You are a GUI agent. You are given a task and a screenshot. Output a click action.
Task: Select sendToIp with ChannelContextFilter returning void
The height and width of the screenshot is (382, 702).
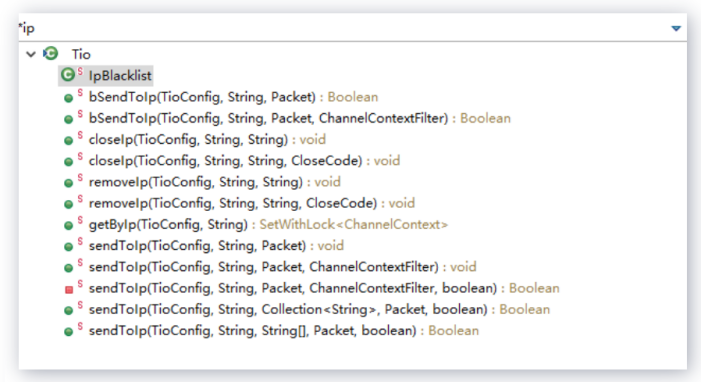[x=283, y=266]
